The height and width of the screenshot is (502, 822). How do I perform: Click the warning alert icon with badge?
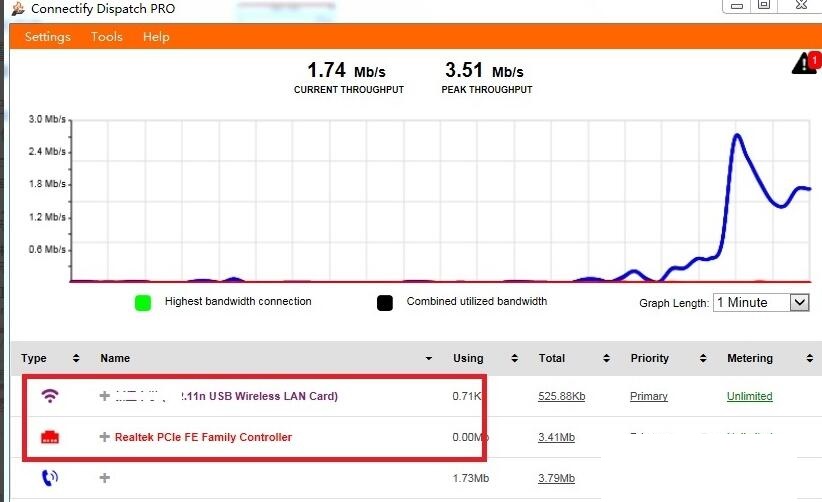coord(805,63)
